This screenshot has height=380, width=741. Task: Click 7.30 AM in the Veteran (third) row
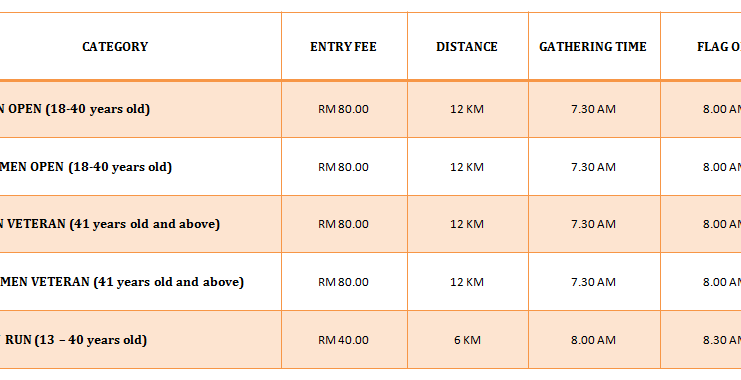pyautogui.click(x=593, y=224)
